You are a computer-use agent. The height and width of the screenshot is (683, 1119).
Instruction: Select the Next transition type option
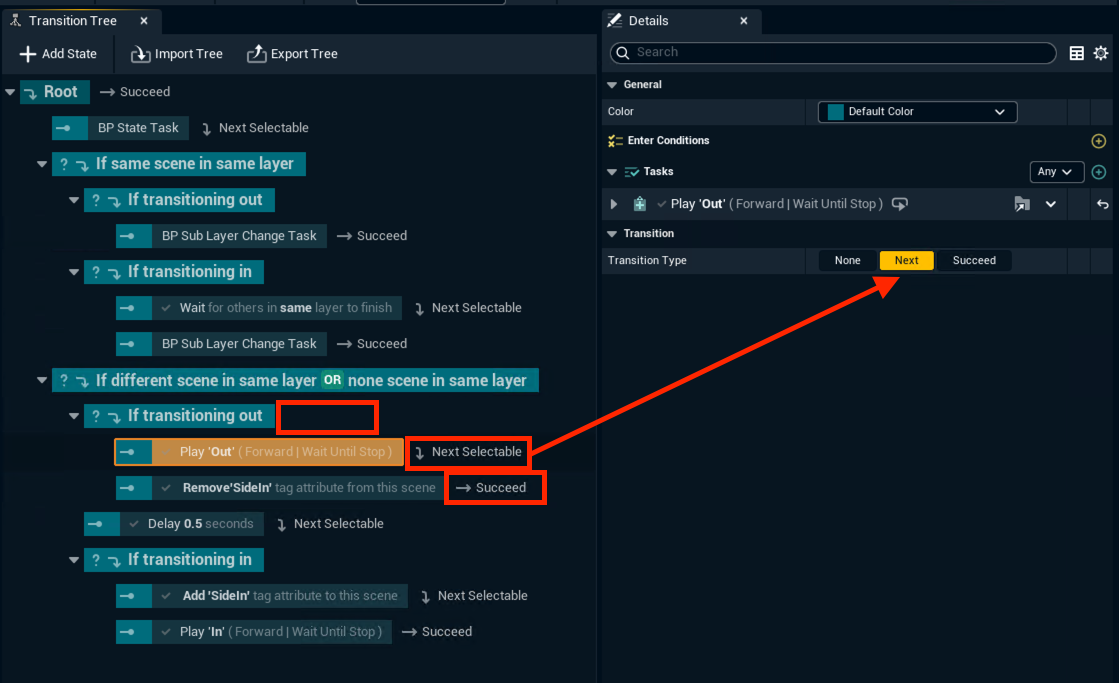pos(906,261)
